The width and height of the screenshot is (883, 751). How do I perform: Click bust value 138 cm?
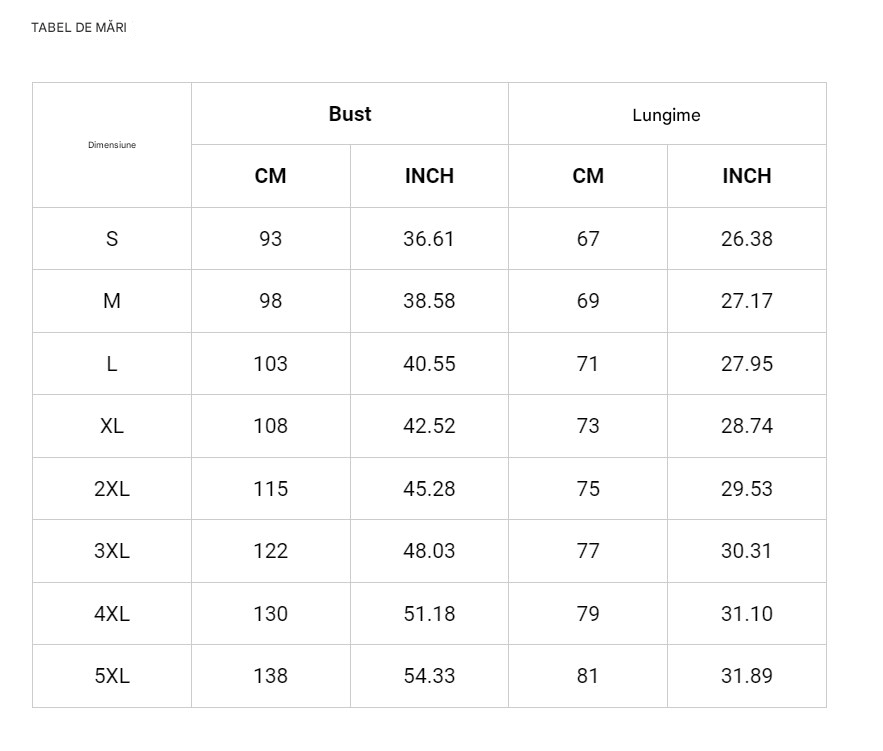click(270, 676)
